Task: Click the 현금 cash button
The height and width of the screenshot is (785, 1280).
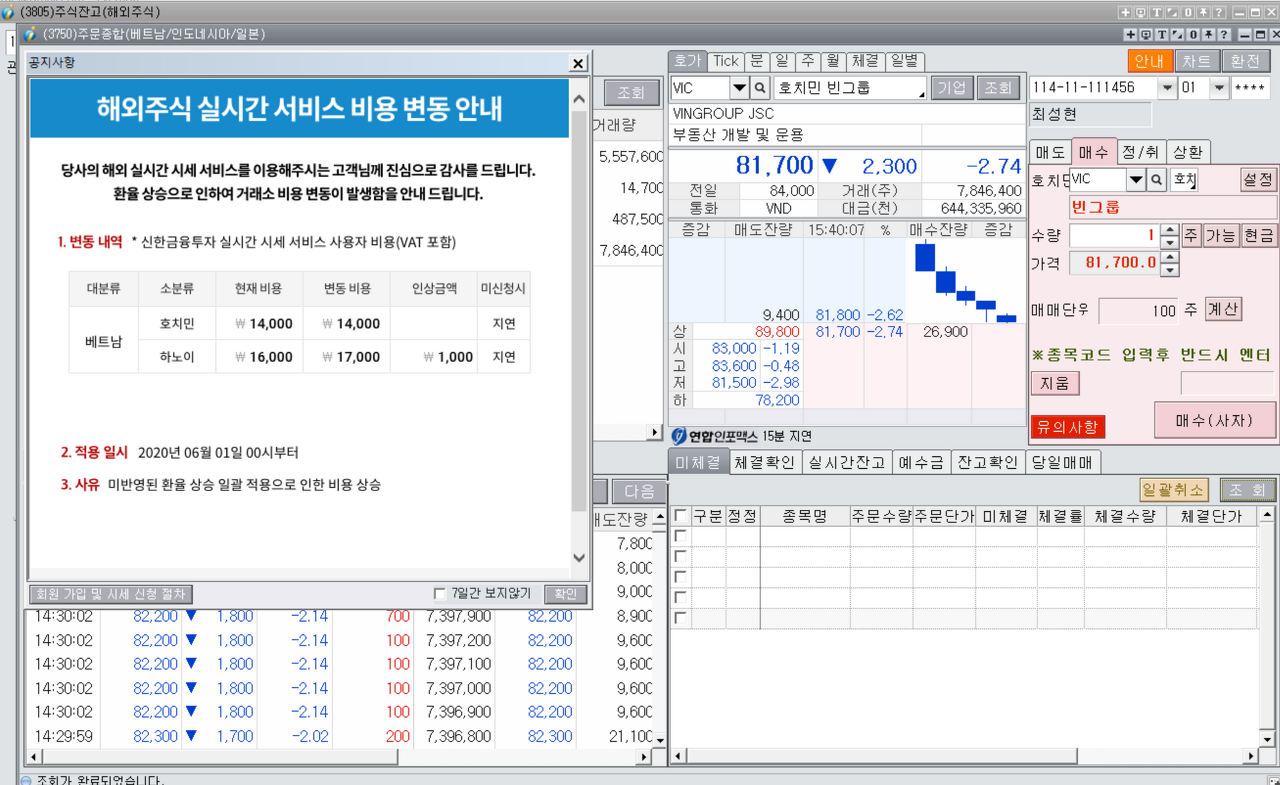Action: (1259, 236)
